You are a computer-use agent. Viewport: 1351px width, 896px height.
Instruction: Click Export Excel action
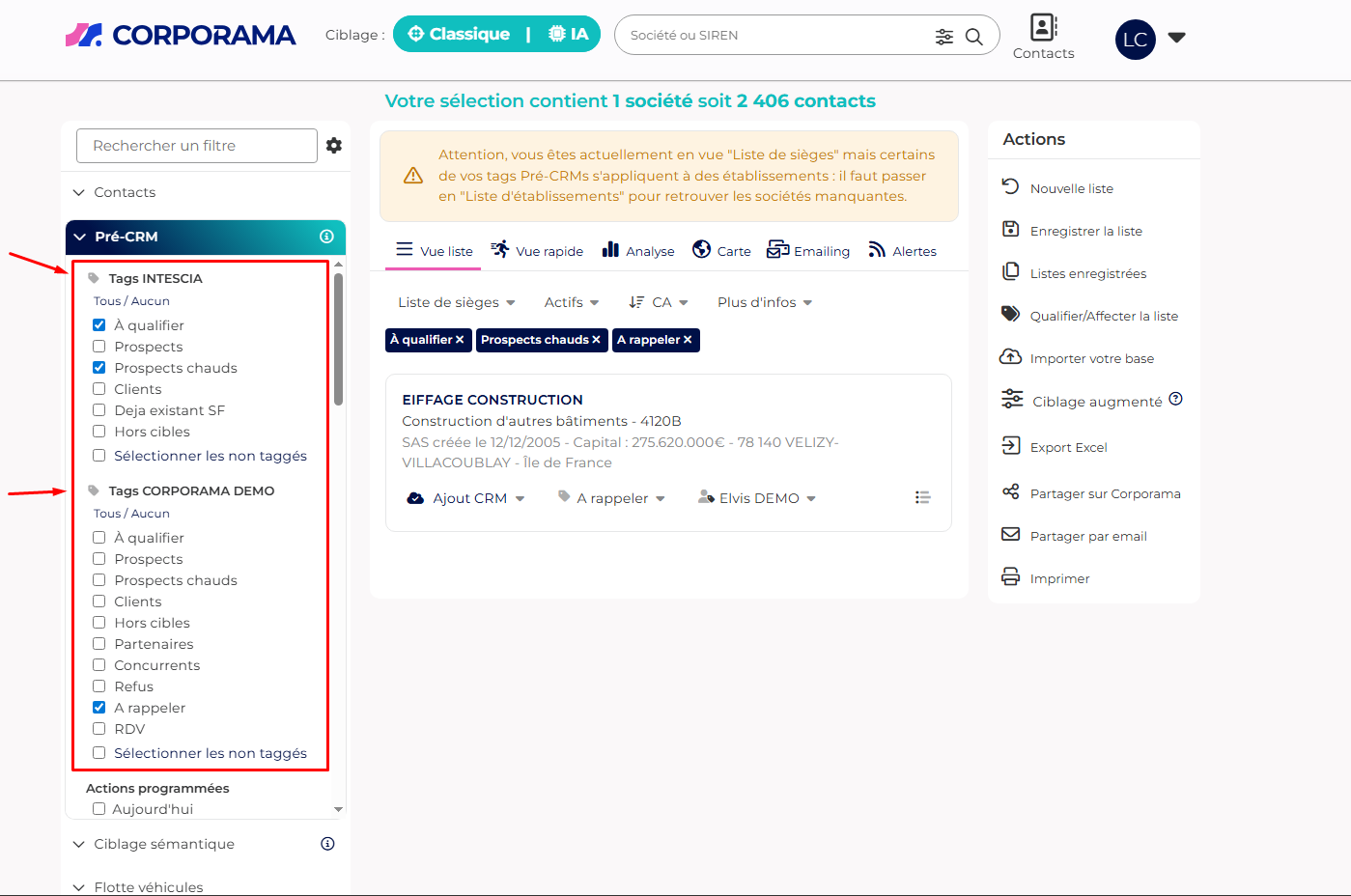(1068, 447)
